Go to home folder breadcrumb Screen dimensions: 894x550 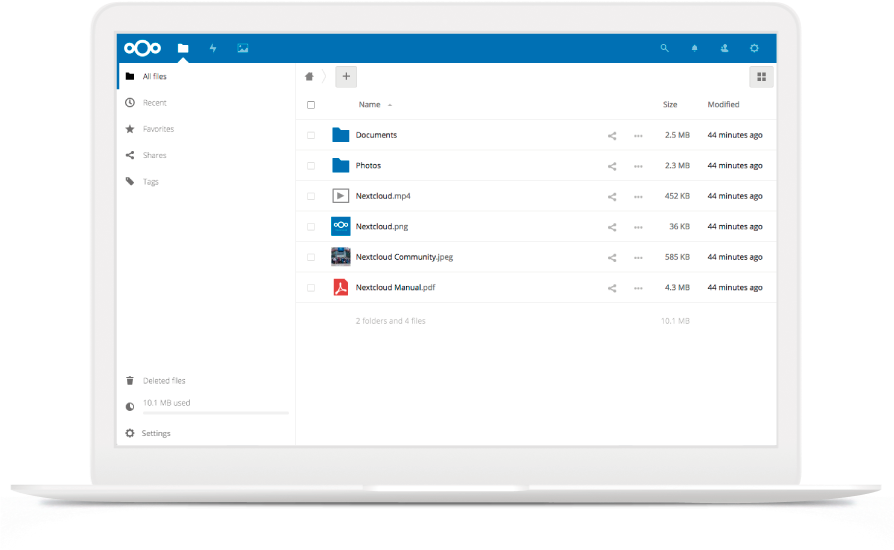310,76
